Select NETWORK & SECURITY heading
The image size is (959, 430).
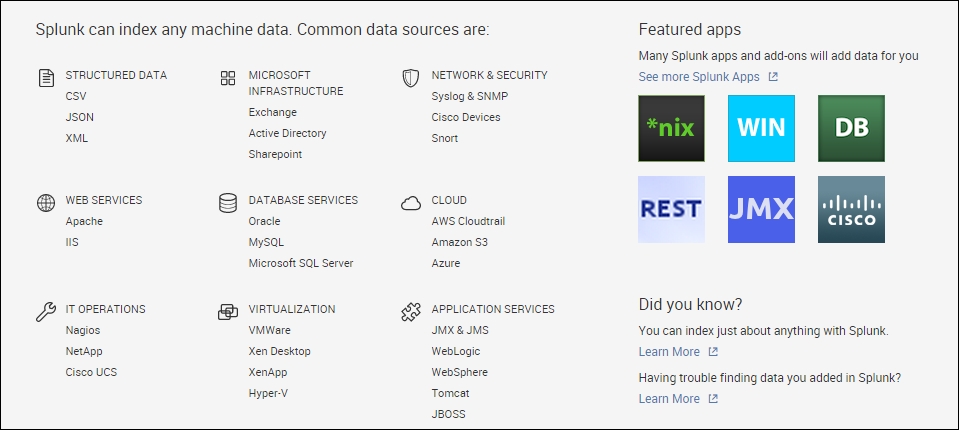pos(489,75)
